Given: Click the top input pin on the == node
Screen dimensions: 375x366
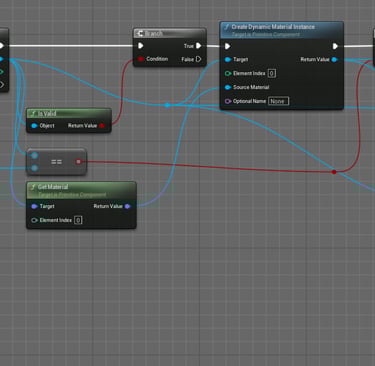Looking at the screenshot, I should [34, 155].
